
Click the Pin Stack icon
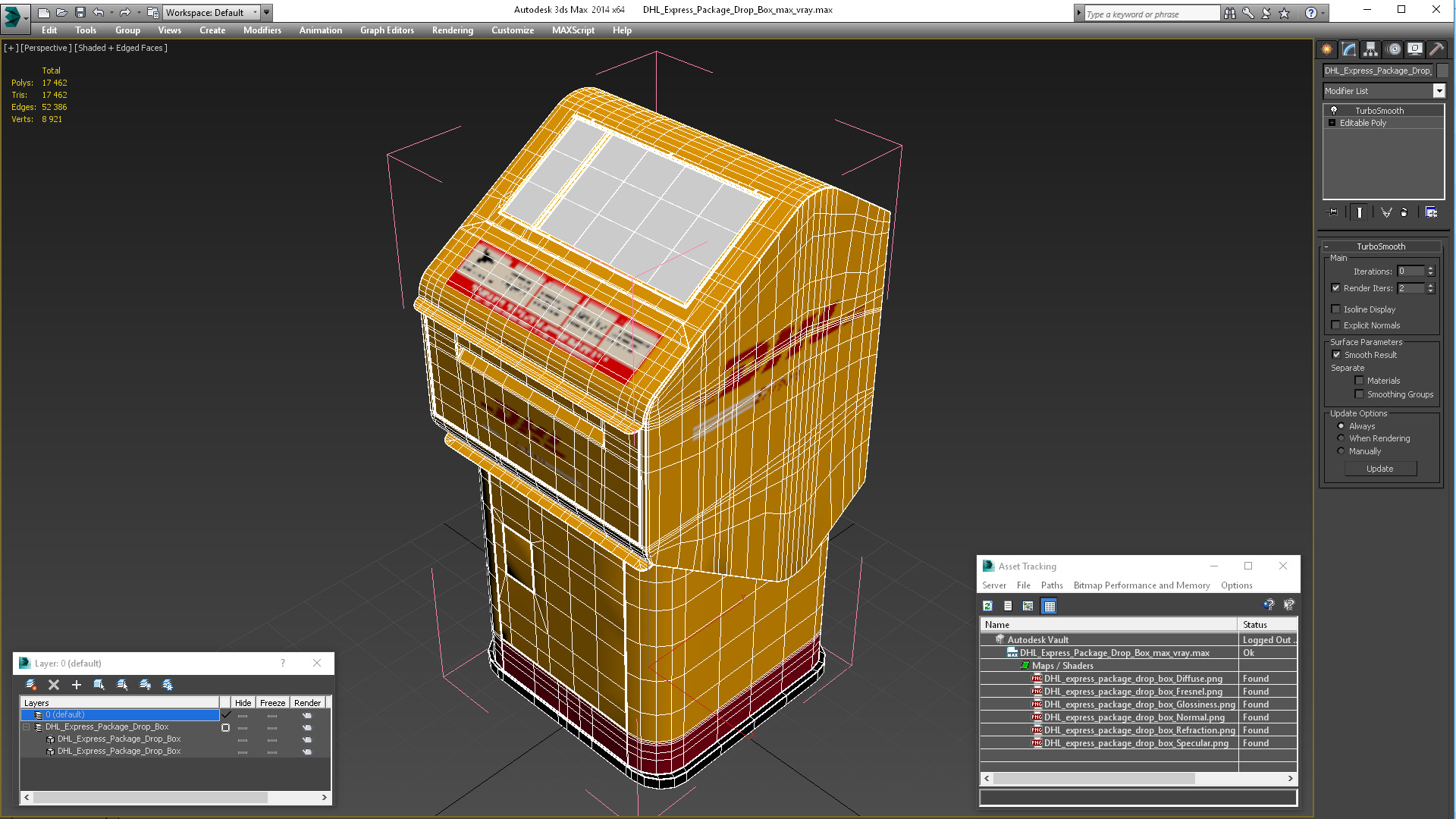pyautogui.click(x=1333, y=212)
